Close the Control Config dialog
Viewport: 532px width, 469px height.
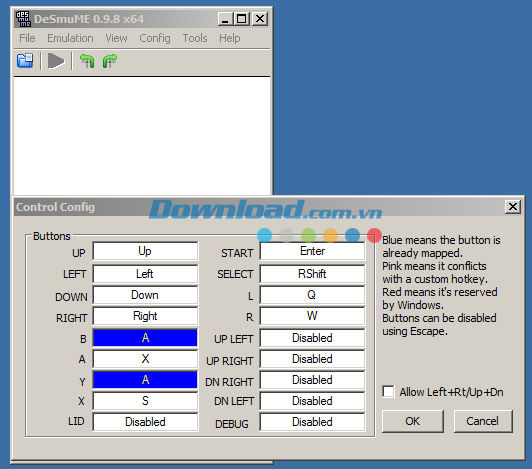[513, 206]
